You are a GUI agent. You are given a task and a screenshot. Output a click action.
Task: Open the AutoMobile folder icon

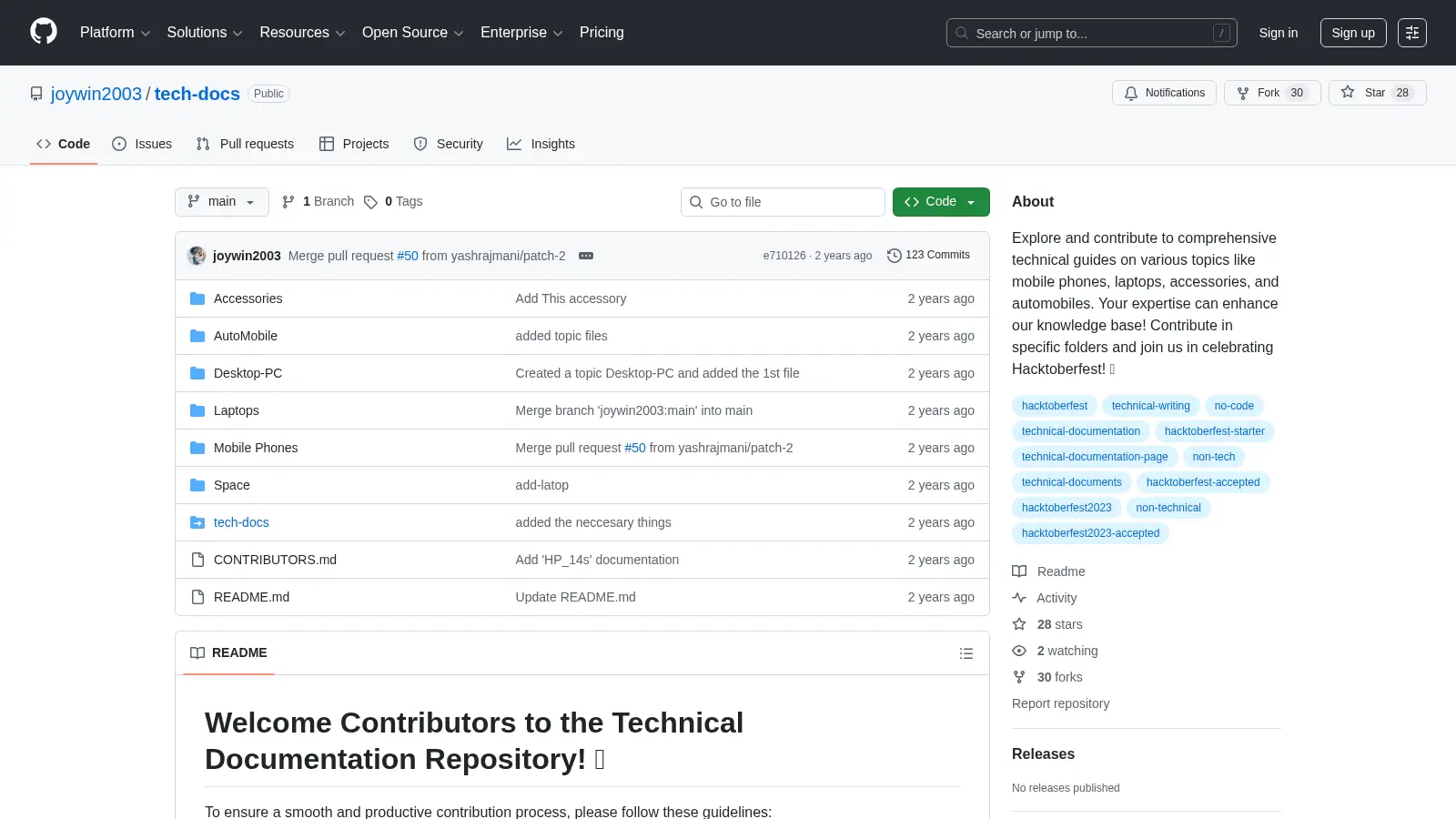click(197, 336)
